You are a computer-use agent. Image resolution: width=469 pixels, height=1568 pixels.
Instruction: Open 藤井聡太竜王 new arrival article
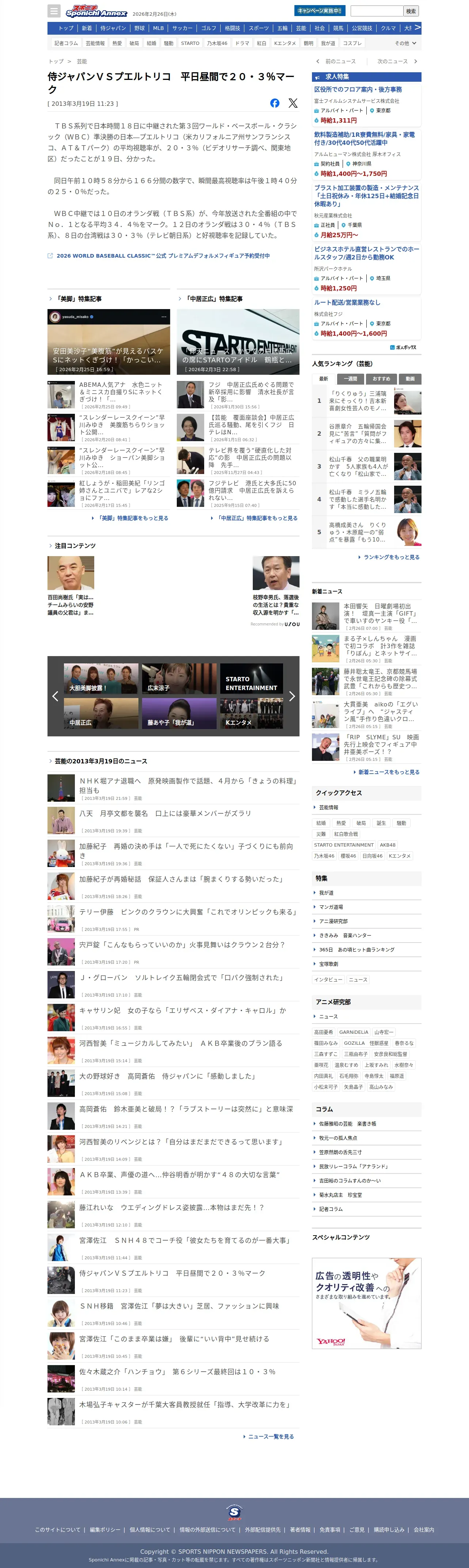367,682
